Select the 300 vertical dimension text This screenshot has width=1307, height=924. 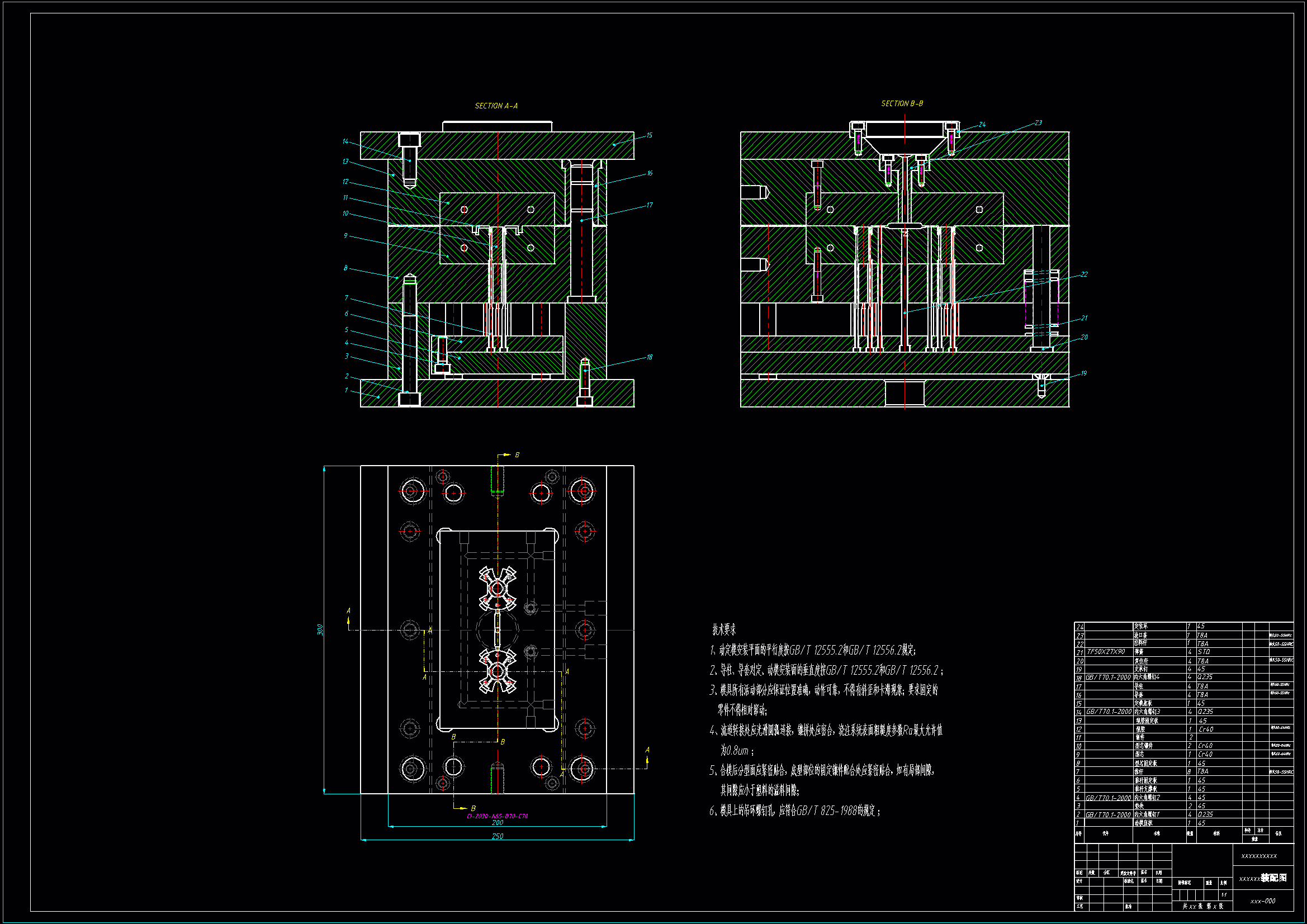[320, 629]
